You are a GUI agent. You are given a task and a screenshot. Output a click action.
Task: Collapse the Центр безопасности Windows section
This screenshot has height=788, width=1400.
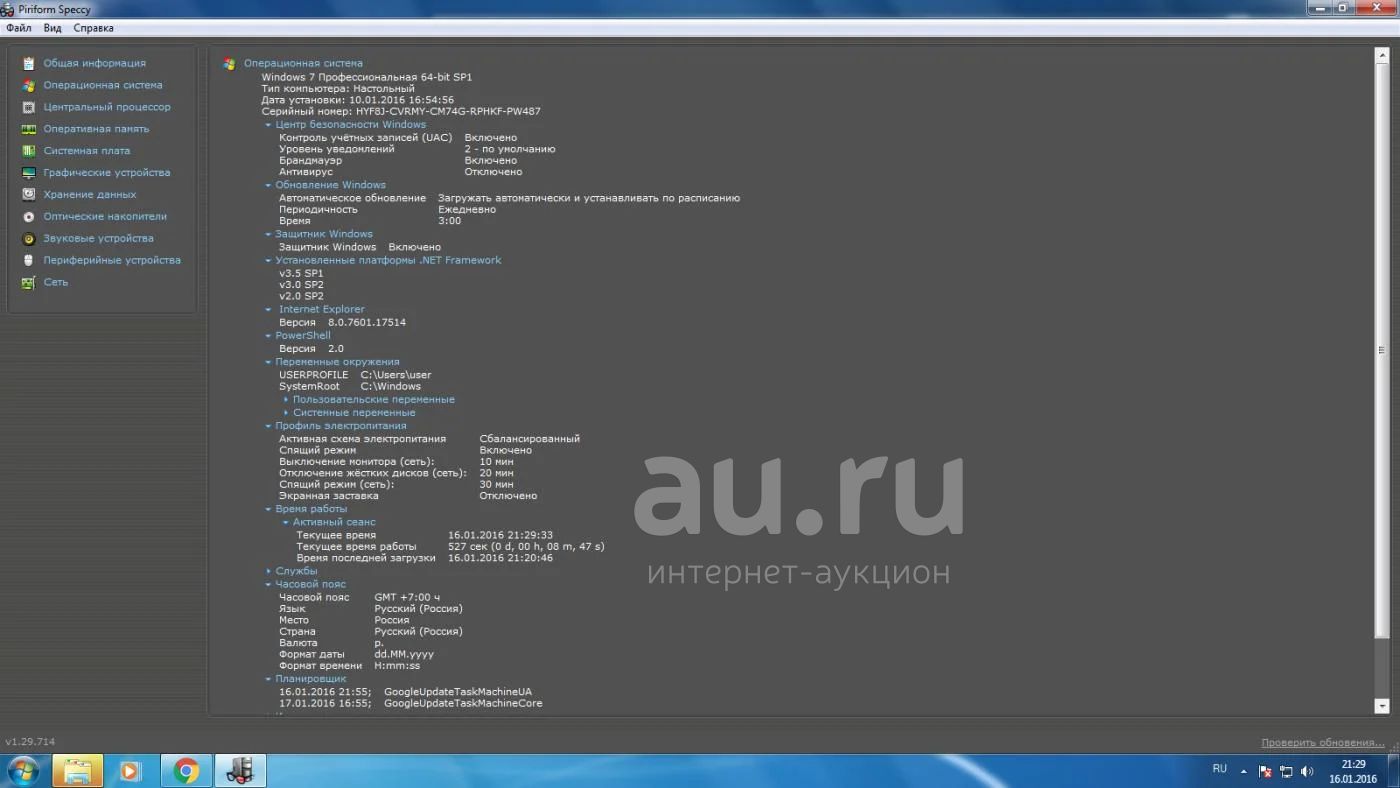[268, 125]
